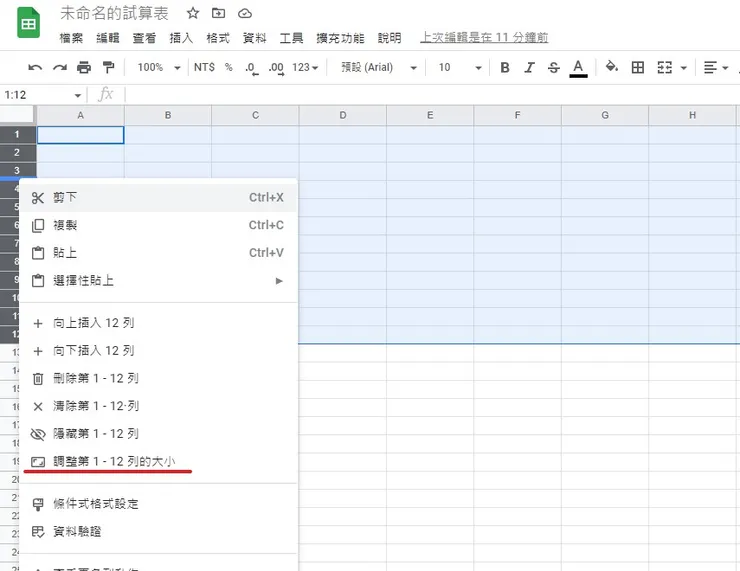Screen dimensions: 740x571
Task: Activate the paint format tool
Action: (x=109, y=67)
